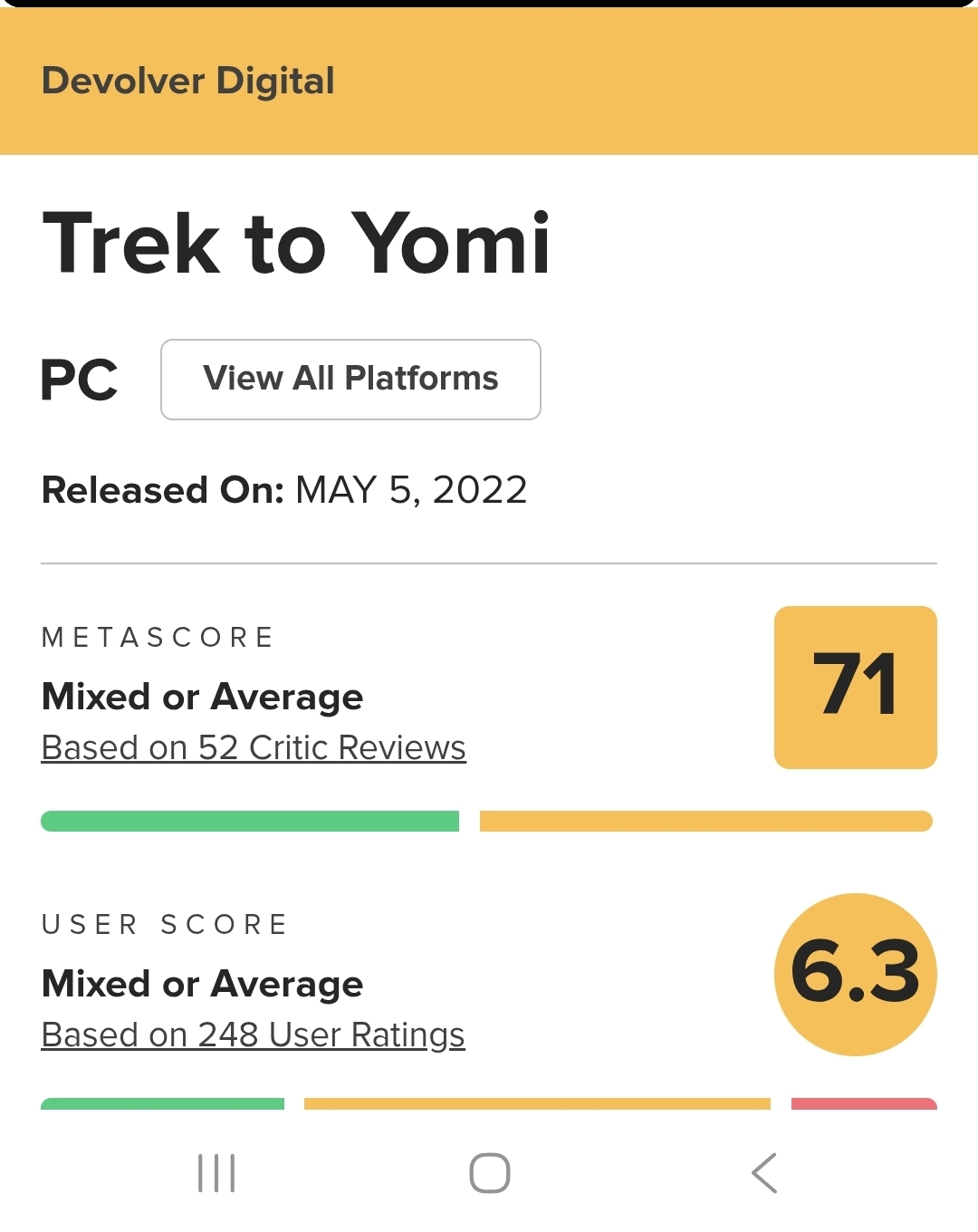Image resolution: width=978 pixels, height=1232 pixels.
Task: Tap the yellow Metascore 71 badge
Action: coord(855,687)
